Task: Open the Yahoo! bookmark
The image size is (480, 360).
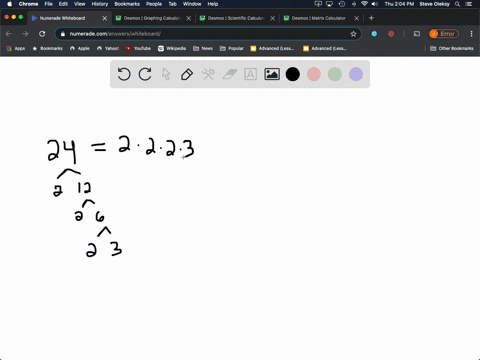Action: click(108, 48)
